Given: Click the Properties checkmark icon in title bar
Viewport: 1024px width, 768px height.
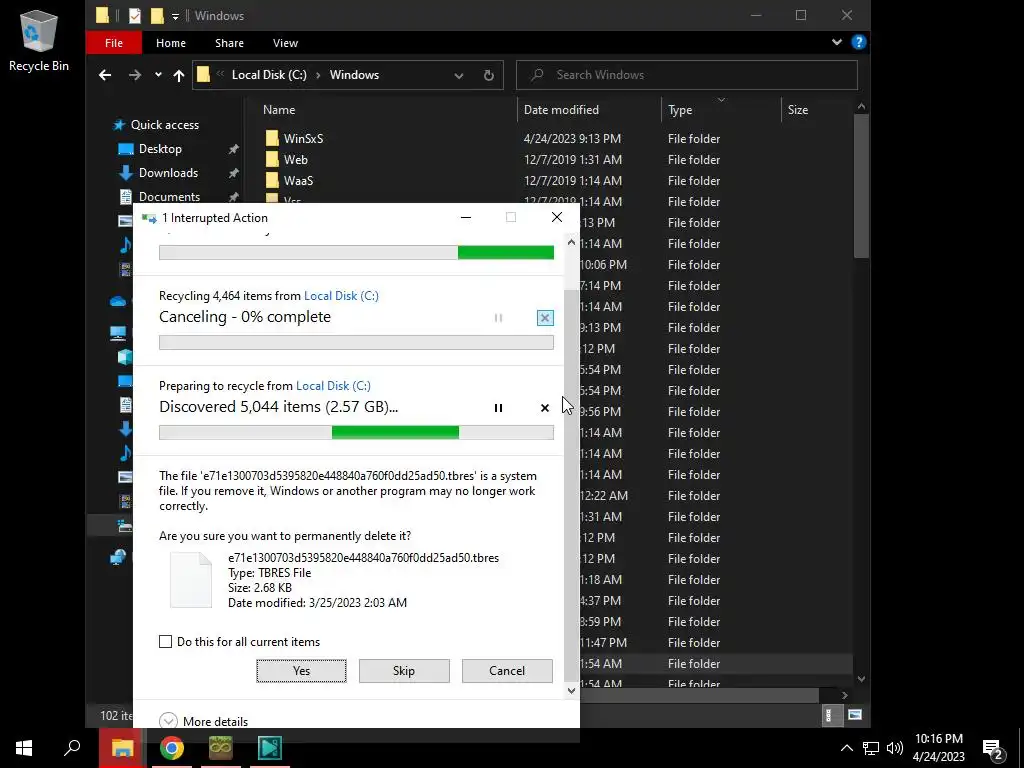Looking at the screenshot, I should (135, 16).
